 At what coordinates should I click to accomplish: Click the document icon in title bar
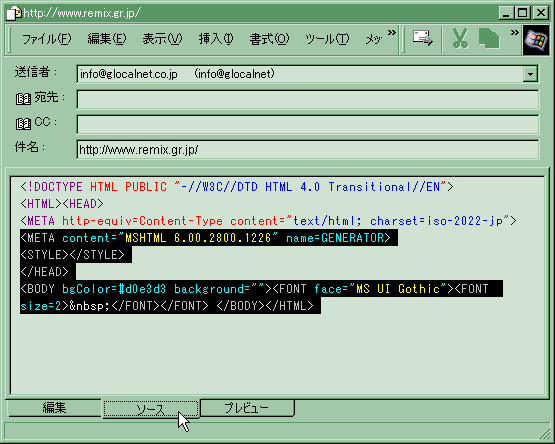14,13
